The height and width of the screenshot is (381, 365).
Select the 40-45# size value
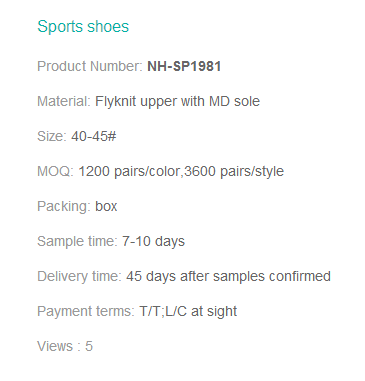pyautogui.click(x=94, y=136)
